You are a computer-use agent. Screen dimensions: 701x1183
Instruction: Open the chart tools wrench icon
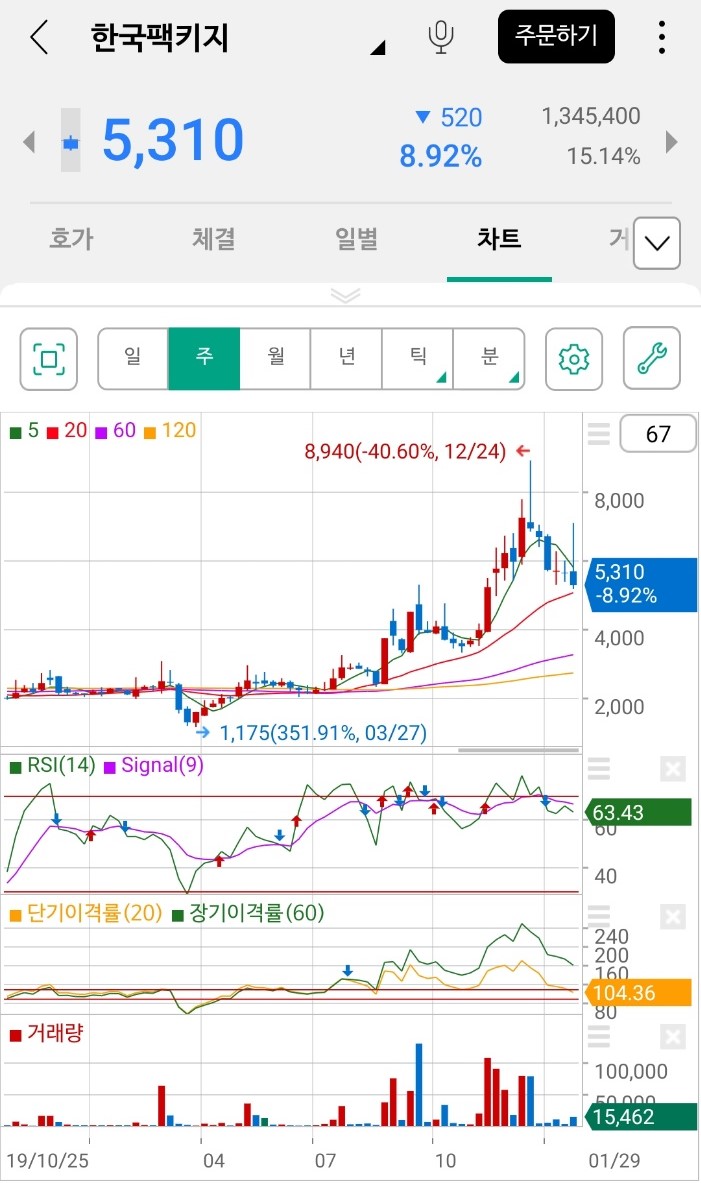pyautogui.click(x=652, y=358)
